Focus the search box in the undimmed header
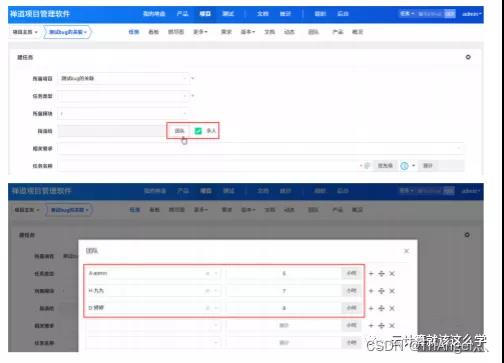 [x=430, y=14]
